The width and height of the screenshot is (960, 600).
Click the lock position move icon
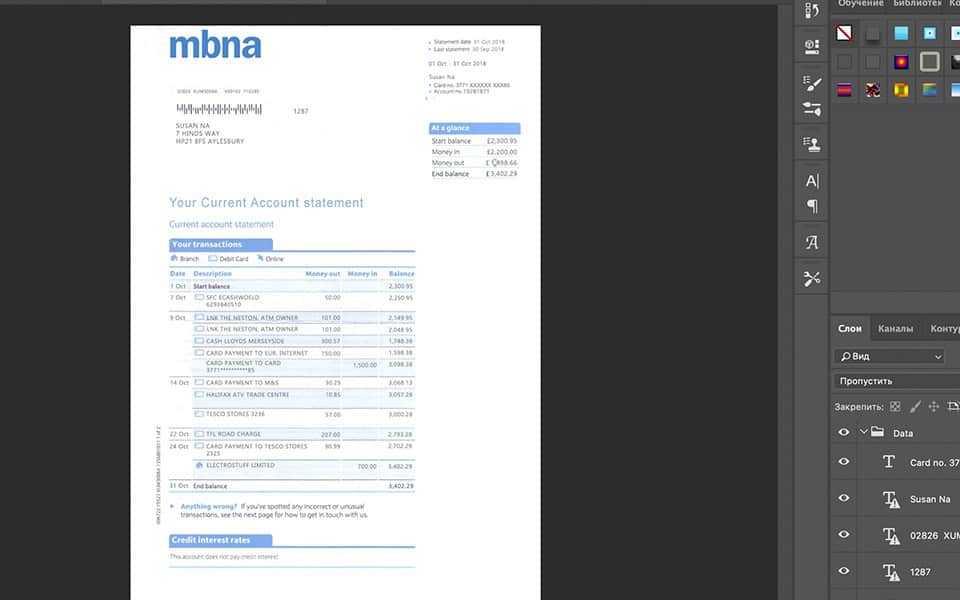934,407
